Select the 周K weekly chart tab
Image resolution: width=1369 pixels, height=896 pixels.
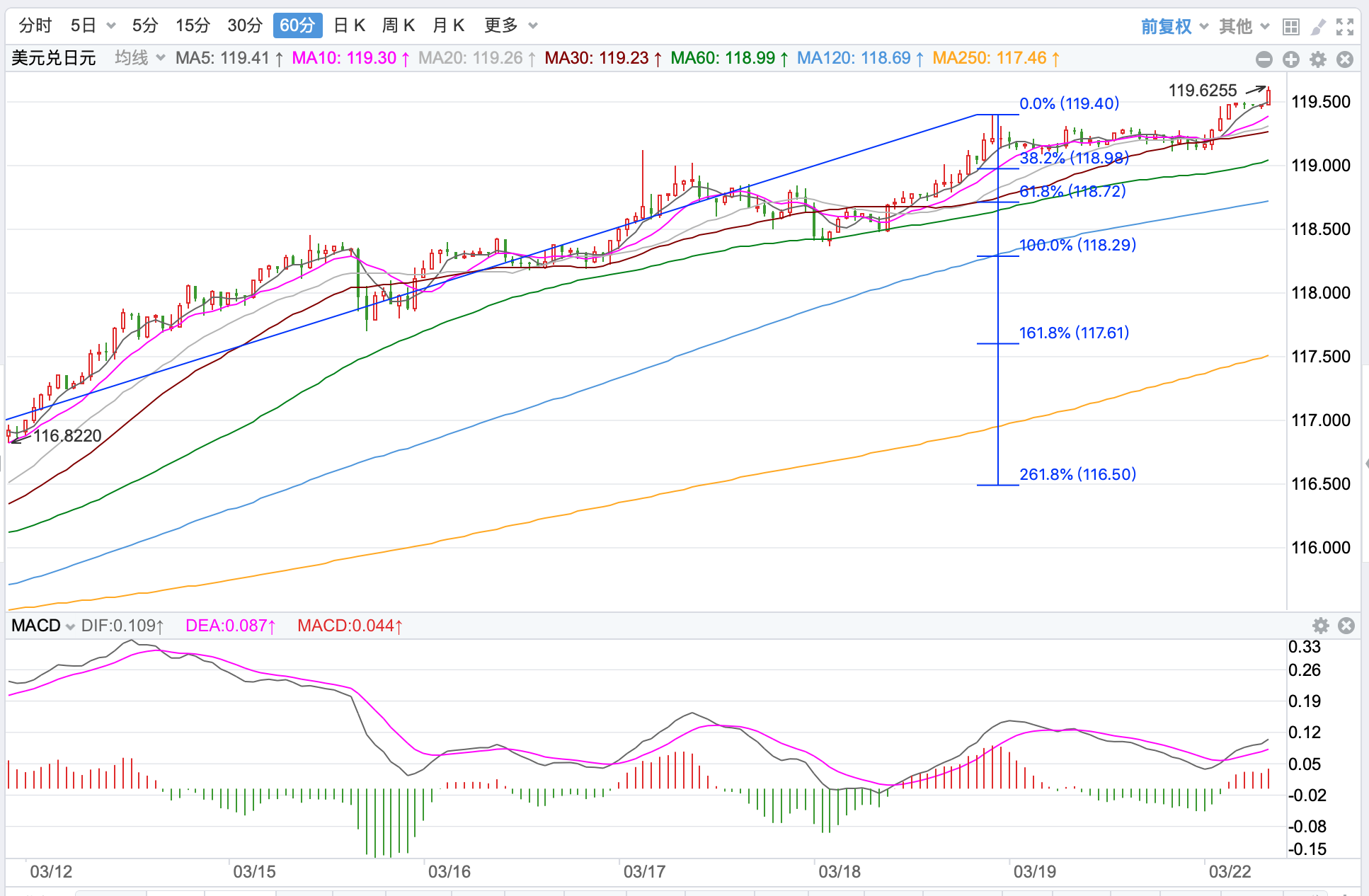click(398, 25)
